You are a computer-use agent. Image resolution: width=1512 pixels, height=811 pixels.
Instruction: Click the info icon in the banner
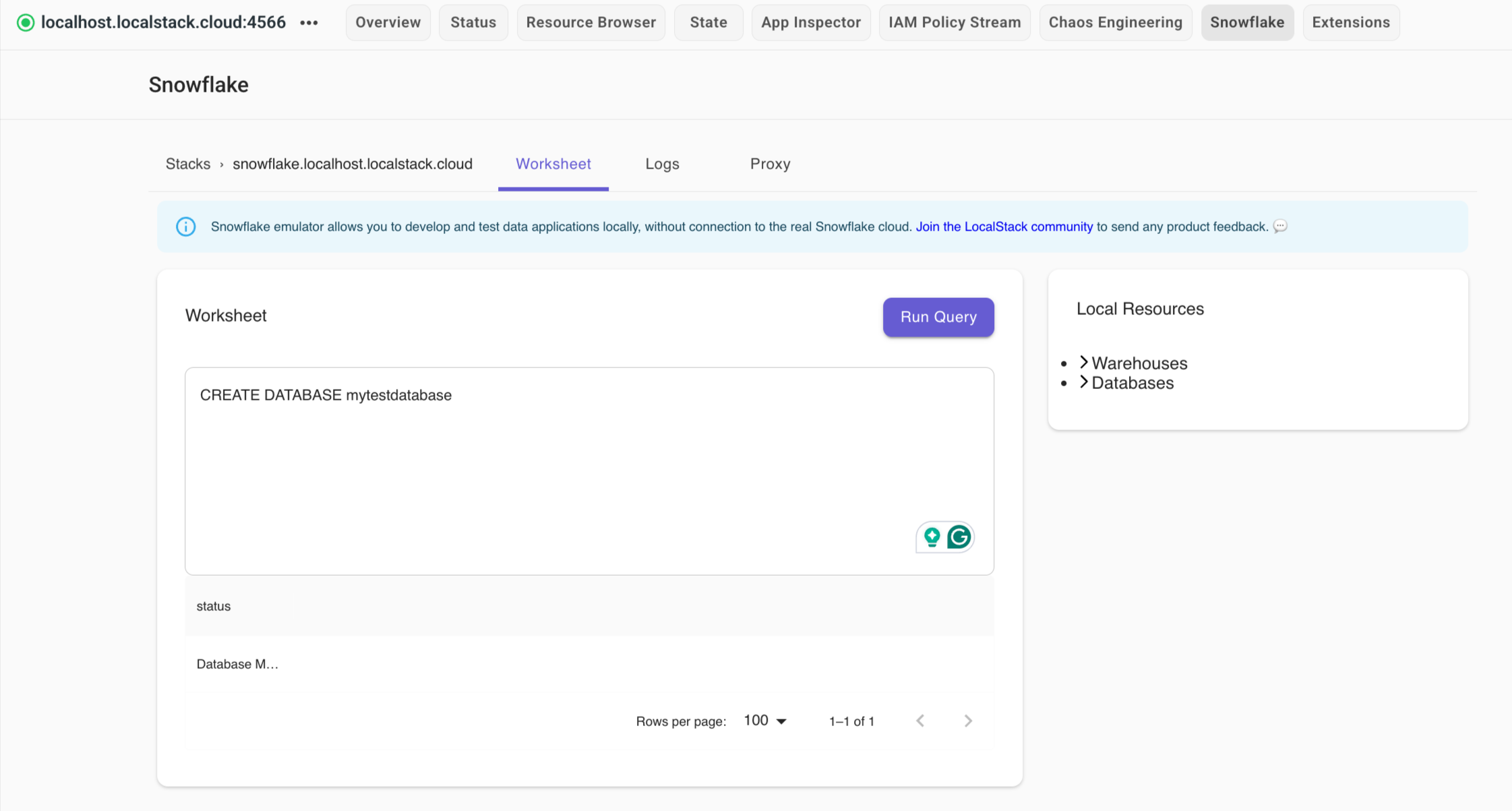pyautogui.click(x=186, y=227)
